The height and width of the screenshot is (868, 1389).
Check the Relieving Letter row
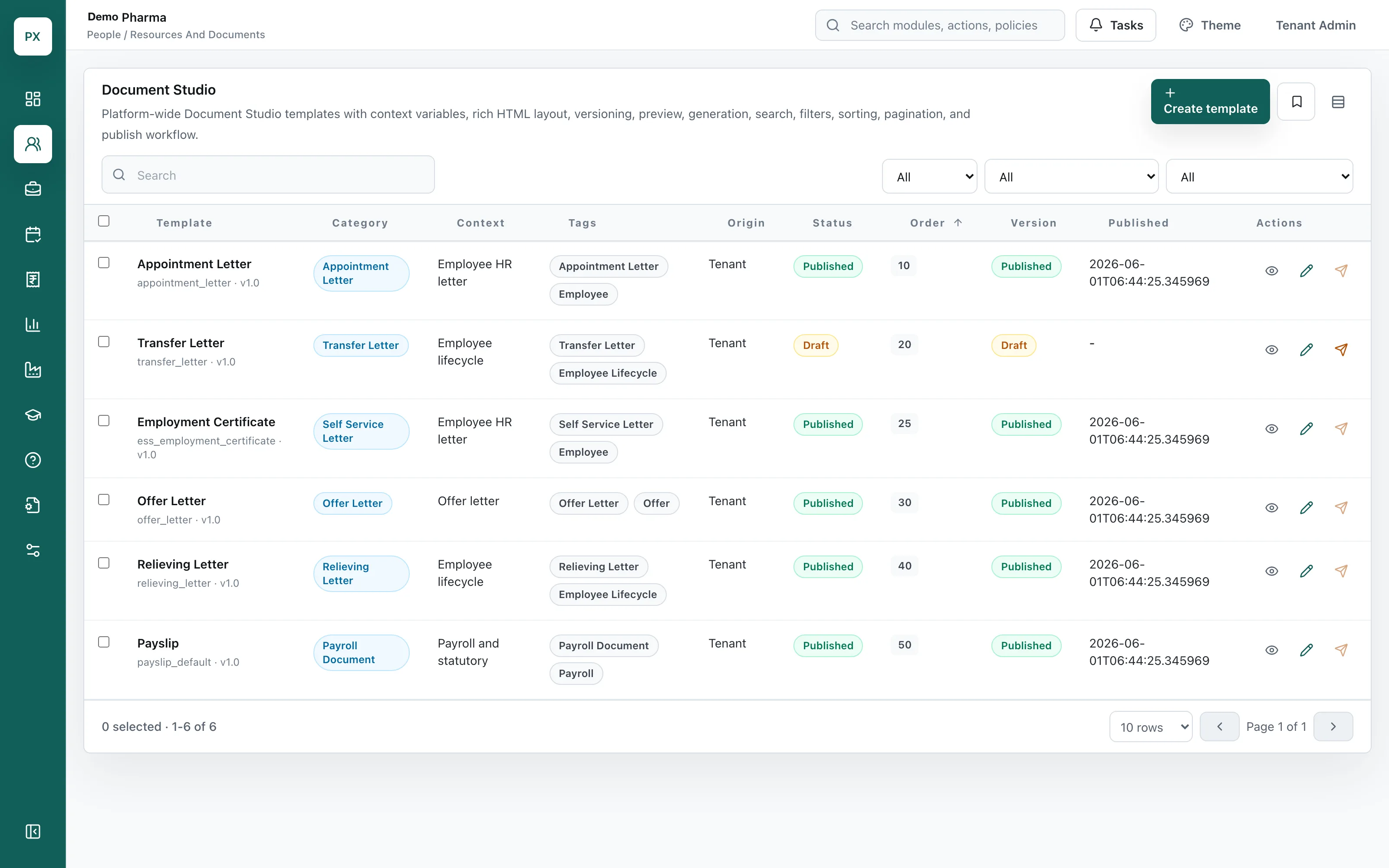[104, 562]
